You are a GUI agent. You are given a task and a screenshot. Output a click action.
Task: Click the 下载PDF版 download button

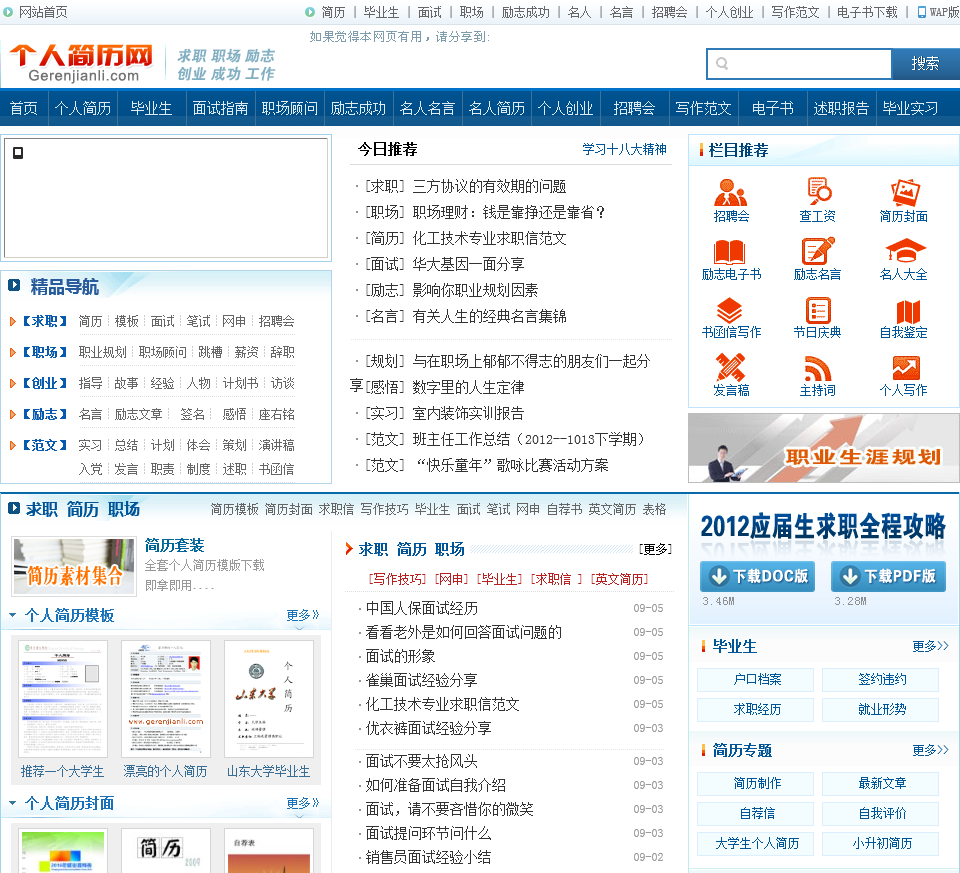coord(888,576)
